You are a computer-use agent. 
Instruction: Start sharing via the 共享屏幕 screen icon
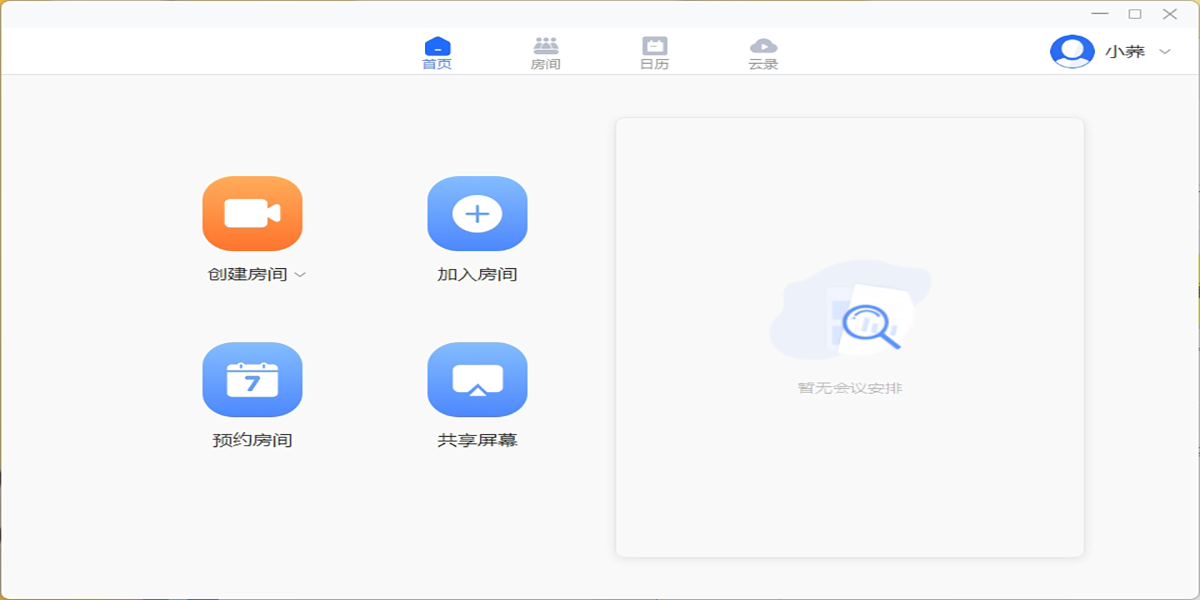477,379
